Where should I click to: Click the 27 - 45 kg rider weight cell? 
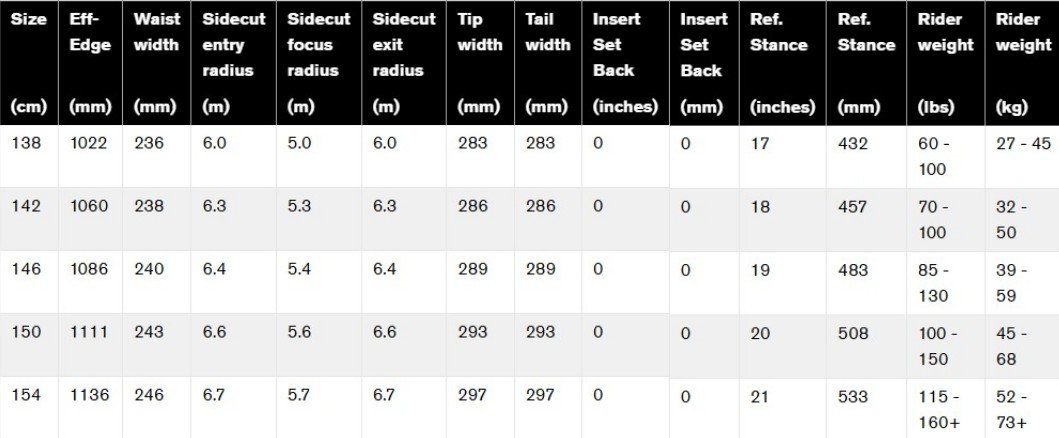pyautogui.click(x=1024, y=143)
